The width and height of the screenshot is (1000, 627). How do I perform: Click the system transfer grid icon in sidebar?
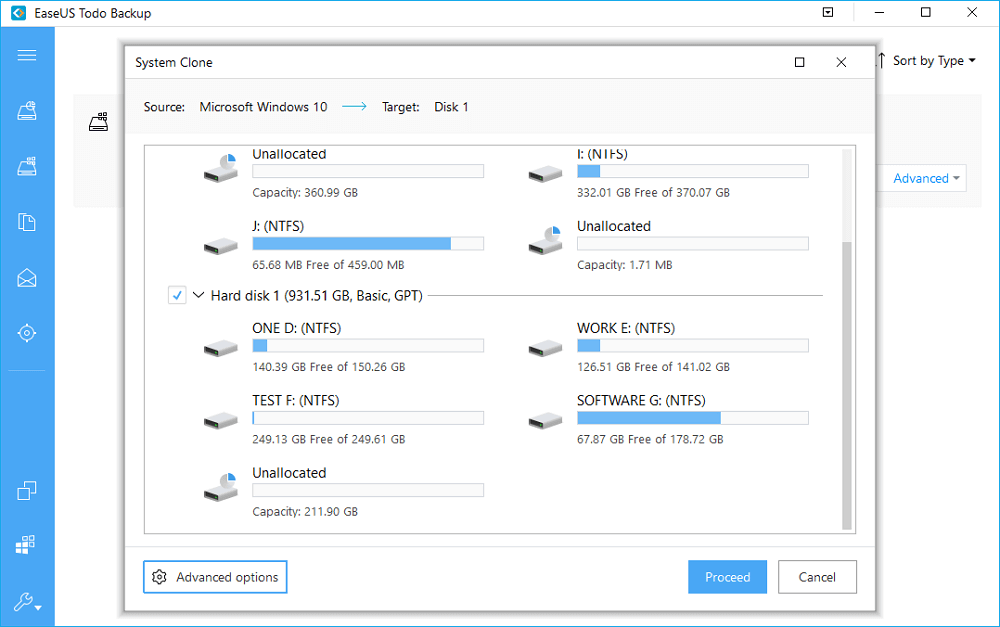[26, 544]
